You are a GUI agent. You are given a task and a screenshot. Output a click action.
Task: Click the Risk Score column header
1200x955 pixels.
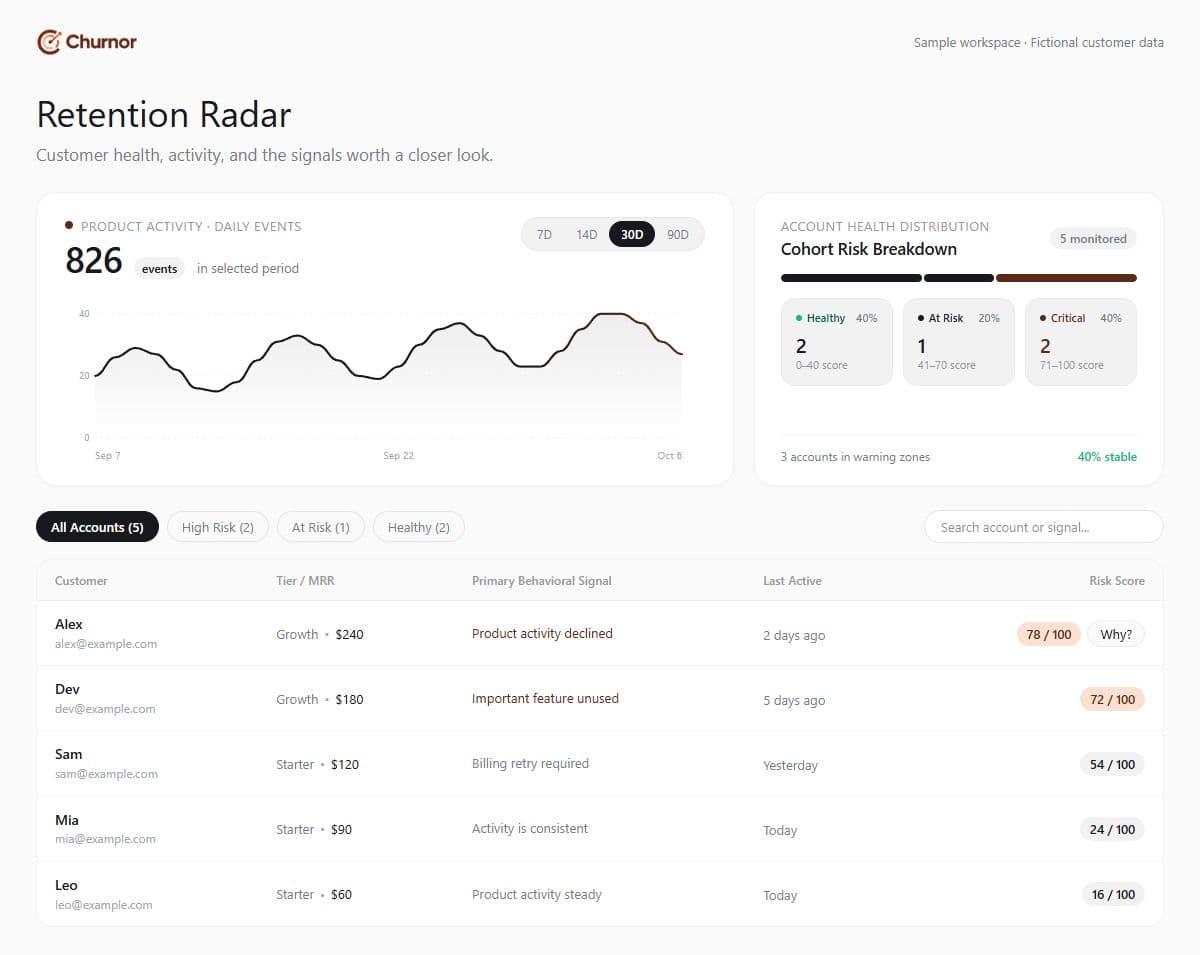click(x=1117, y=581)
